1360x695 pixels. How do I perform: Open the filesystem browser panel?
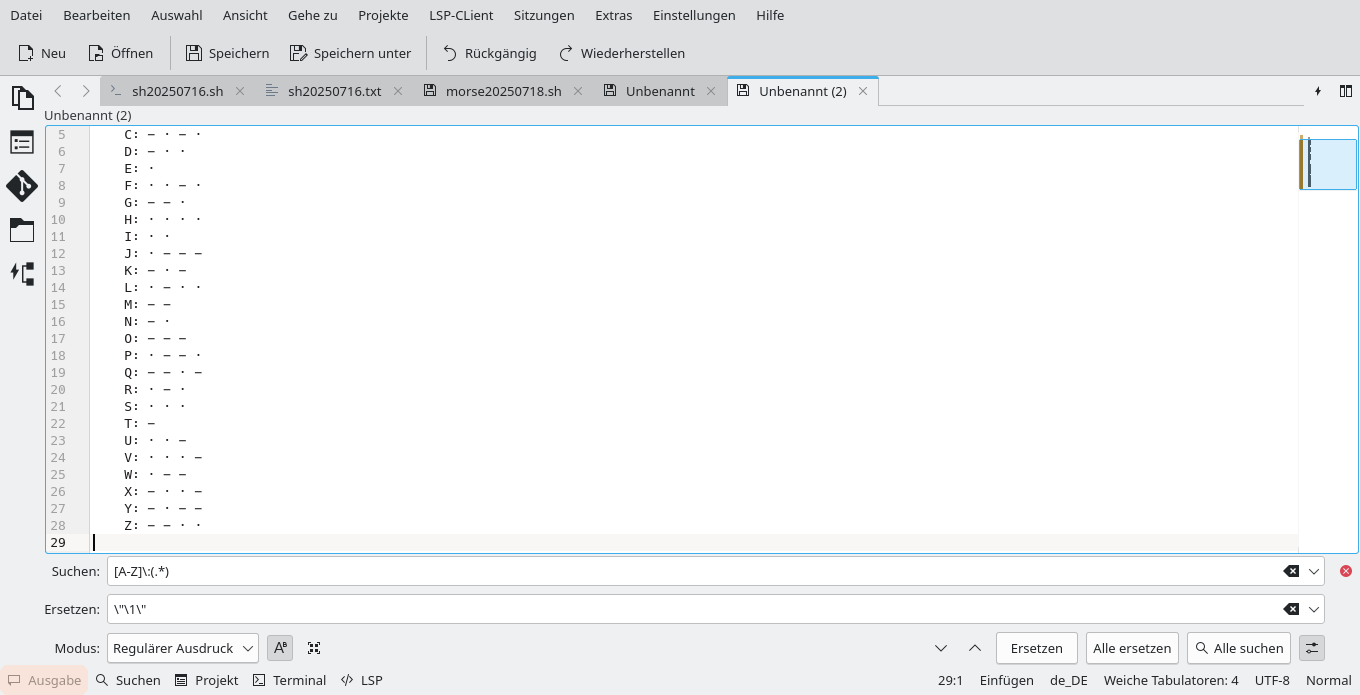(22, 230)
